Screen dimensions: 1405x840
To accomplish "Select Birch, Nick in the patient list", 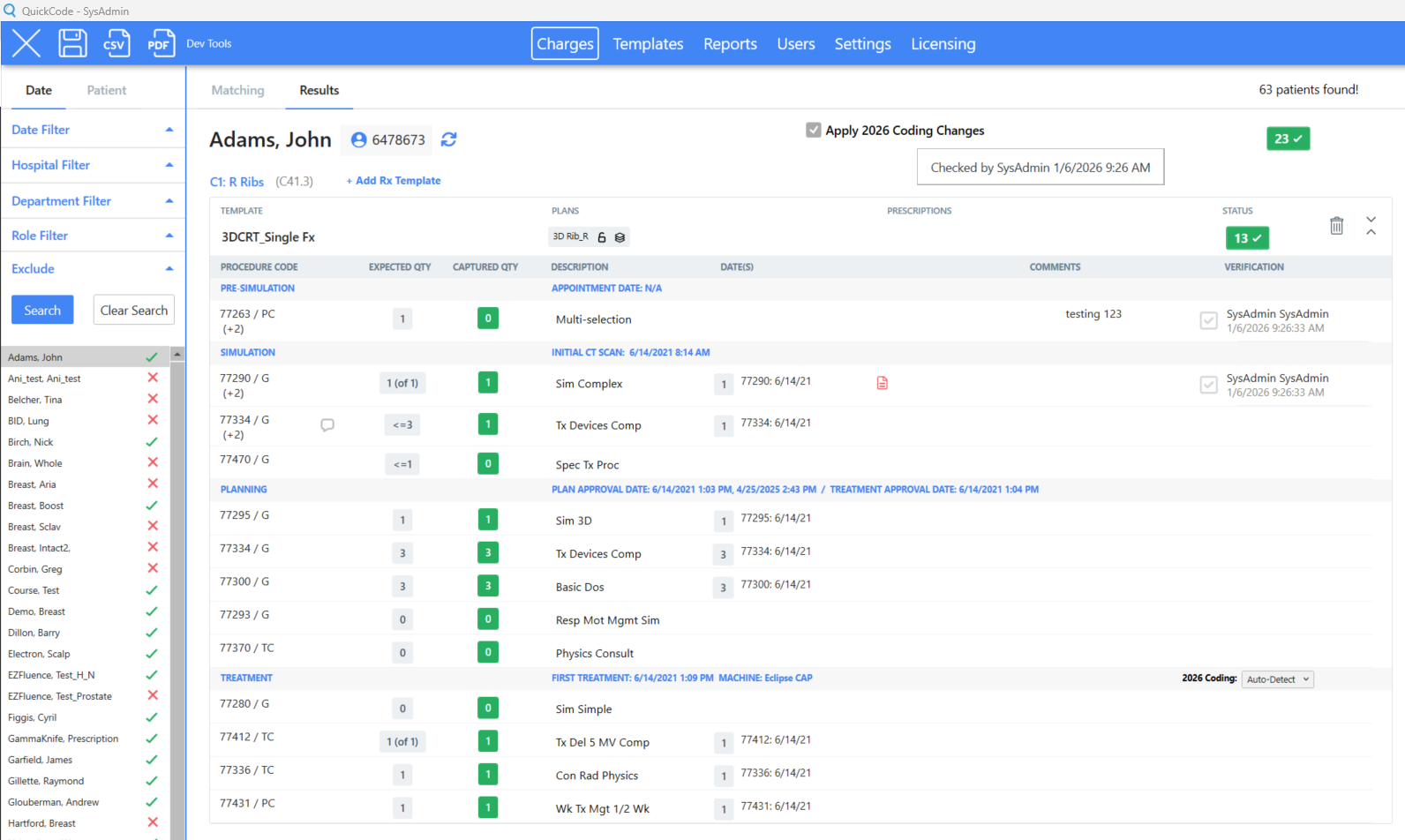I will pyautogui.click(x=31, y=442).
